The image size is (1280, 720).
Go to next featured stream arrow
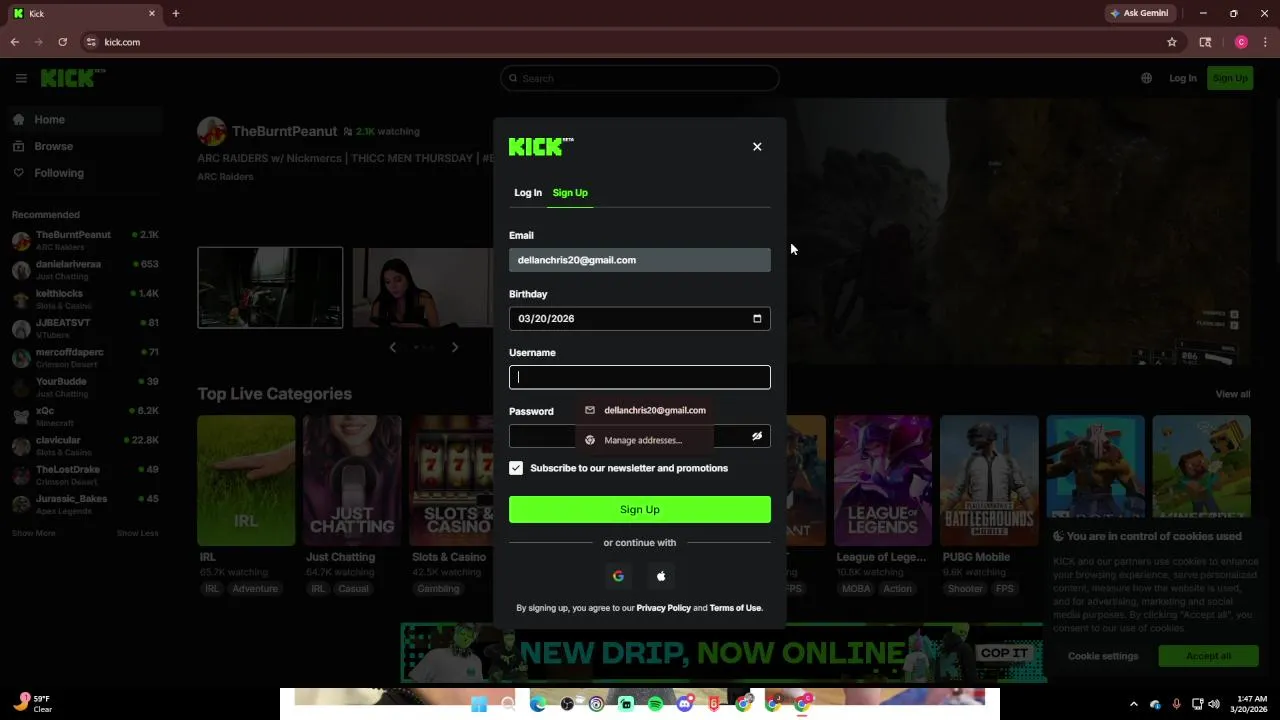(x=455, y=347)
